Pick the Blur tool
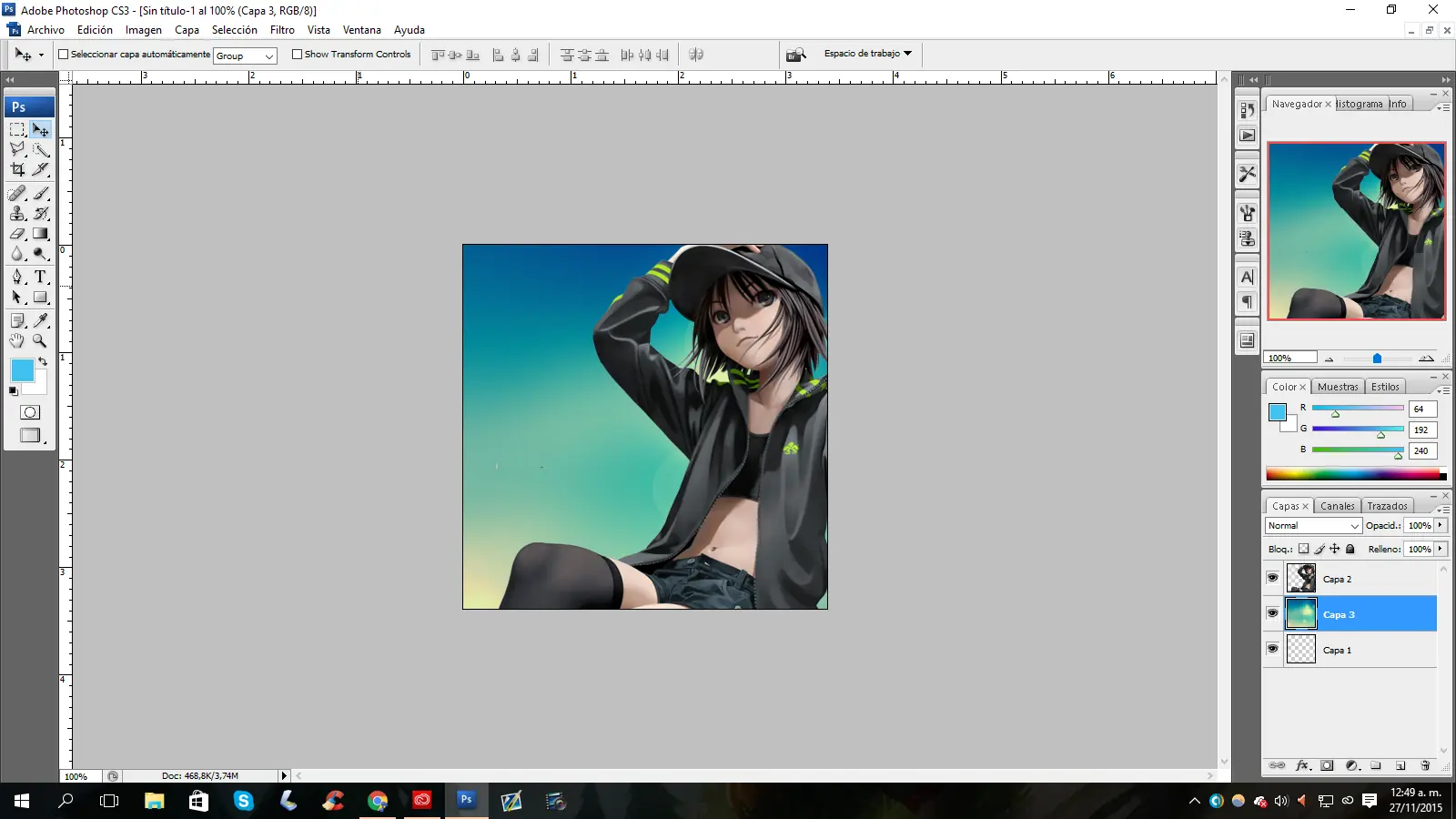 point(17,253)
